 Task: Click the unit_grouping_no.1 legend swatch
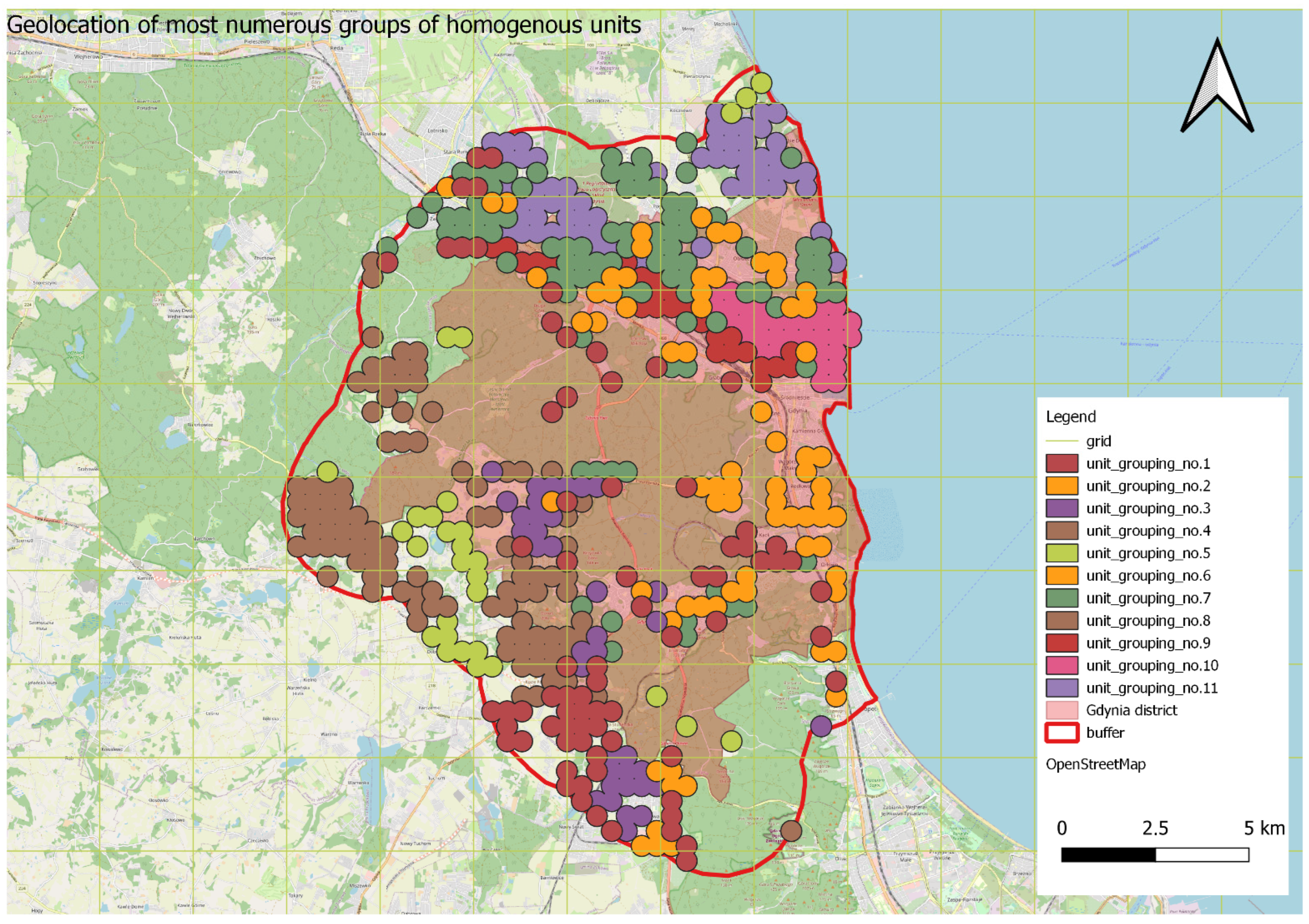click(x=1061, y=464)
